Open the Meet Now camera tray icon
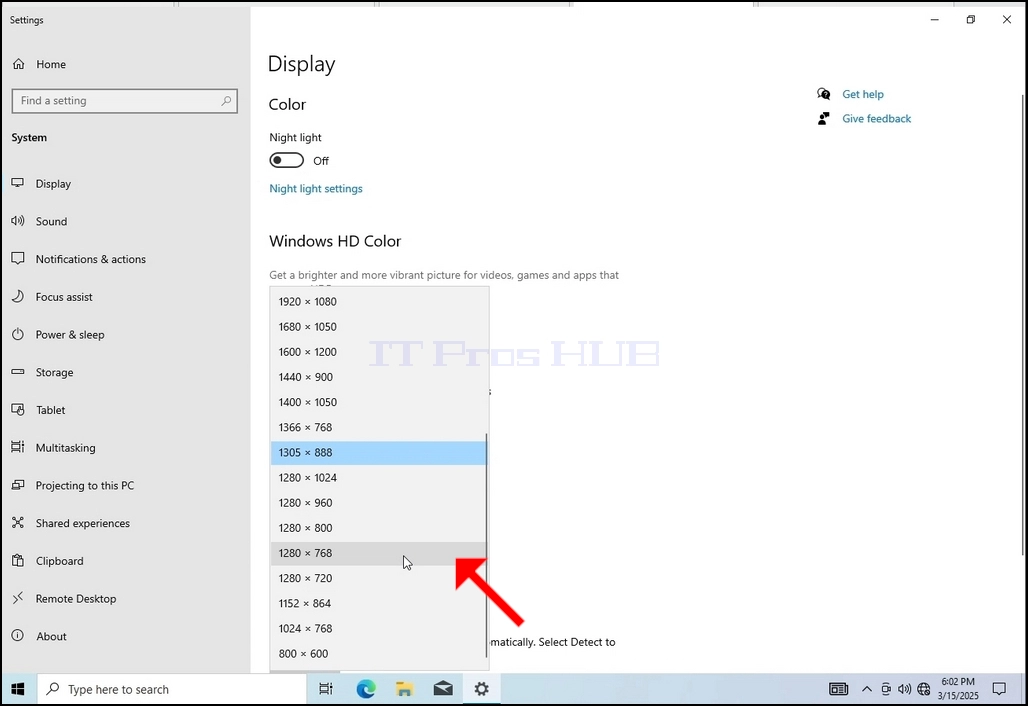1028x706 pixels. pos(886,689)
